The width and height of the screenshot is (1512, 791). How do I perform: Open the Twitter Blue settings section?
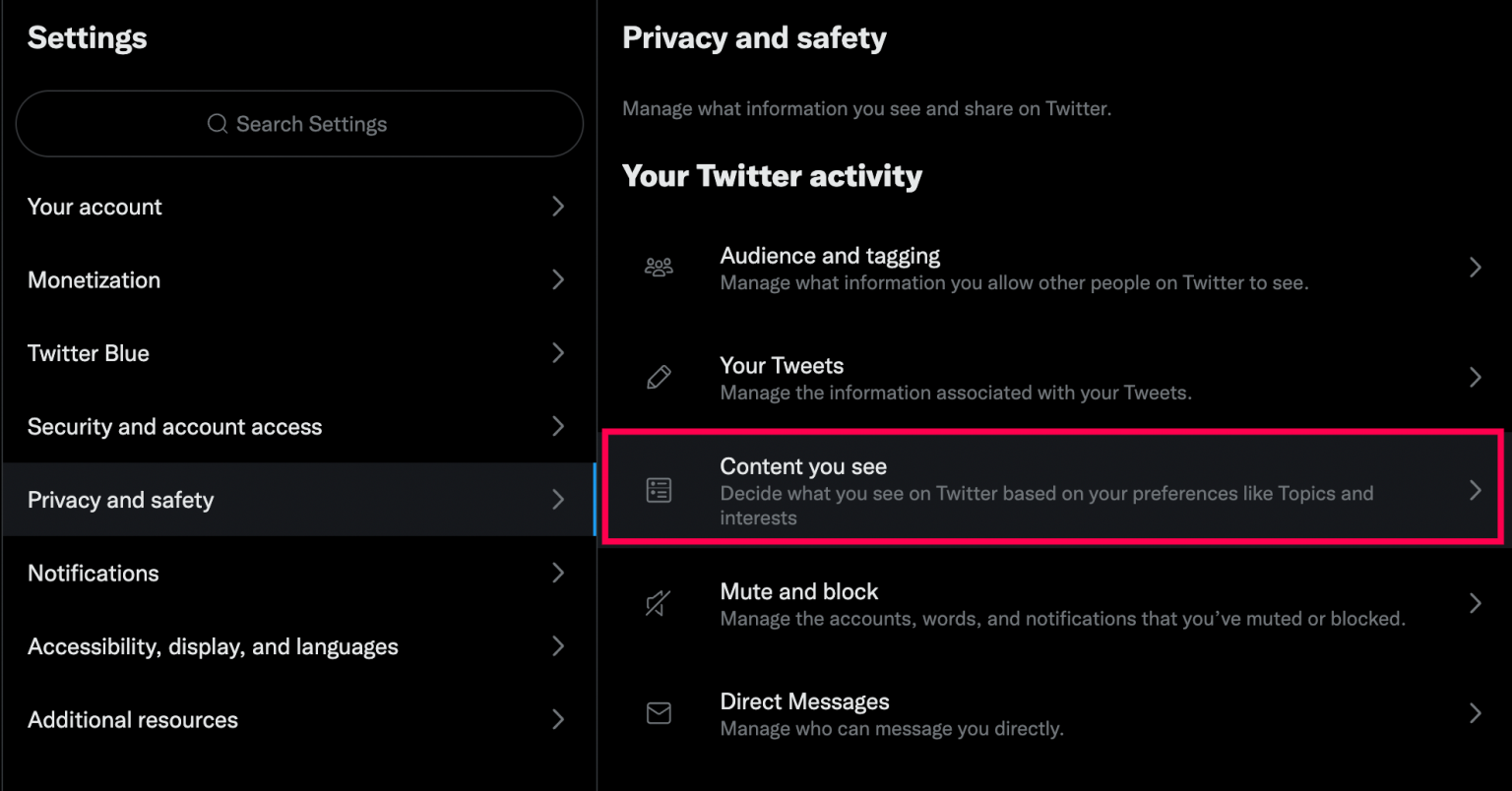(x=89, y=352)
